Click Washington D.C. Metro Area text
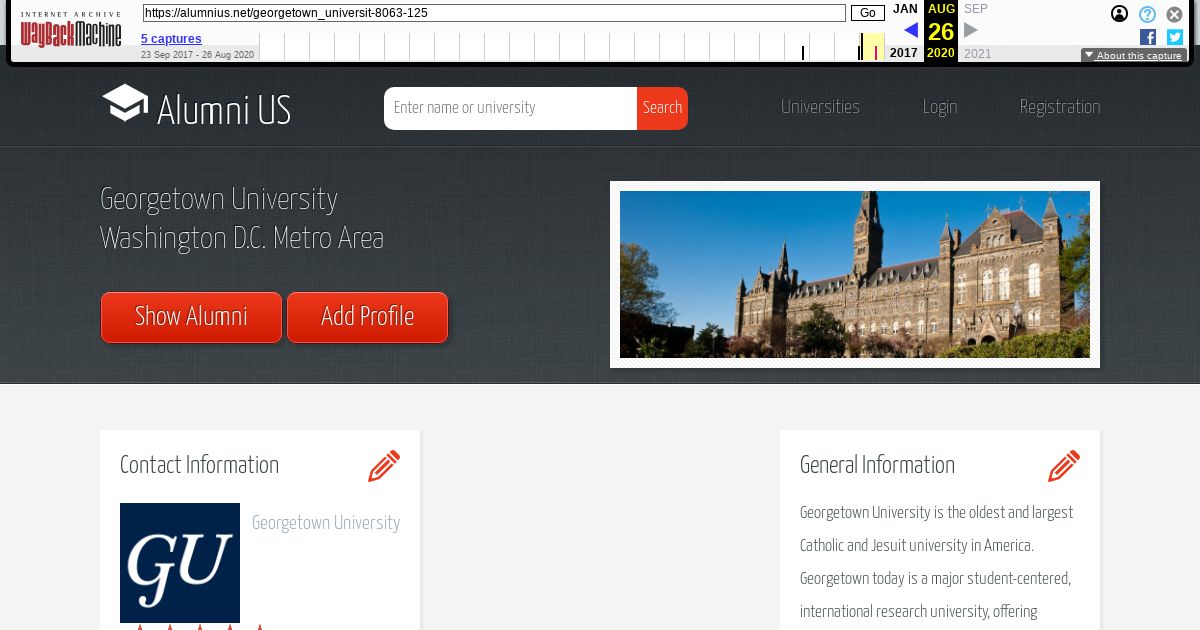This screenshot has height=630, width=1200. pos(242,239)
